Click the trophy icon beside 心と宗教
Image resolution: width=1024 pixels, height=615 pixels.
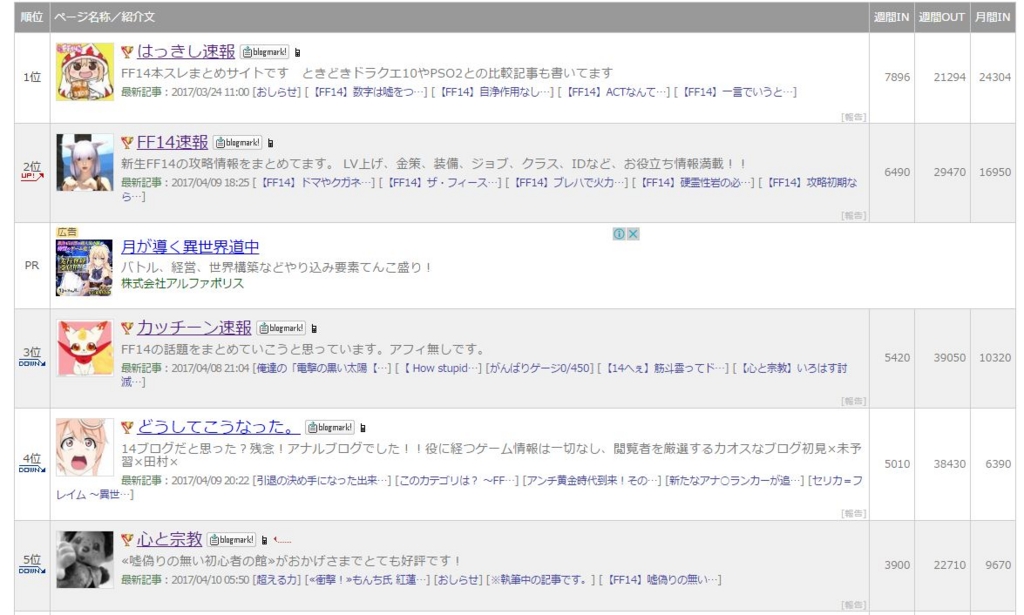click(127, 539)
